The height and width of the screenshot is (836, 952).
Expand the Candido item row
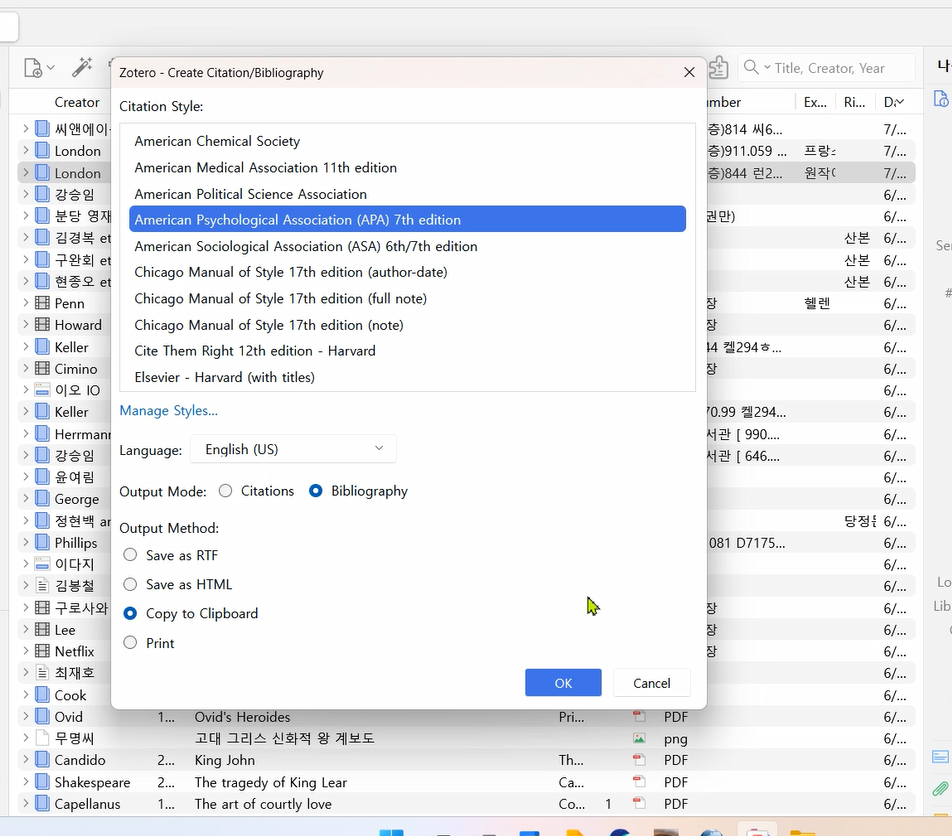[x=26, y=760]
